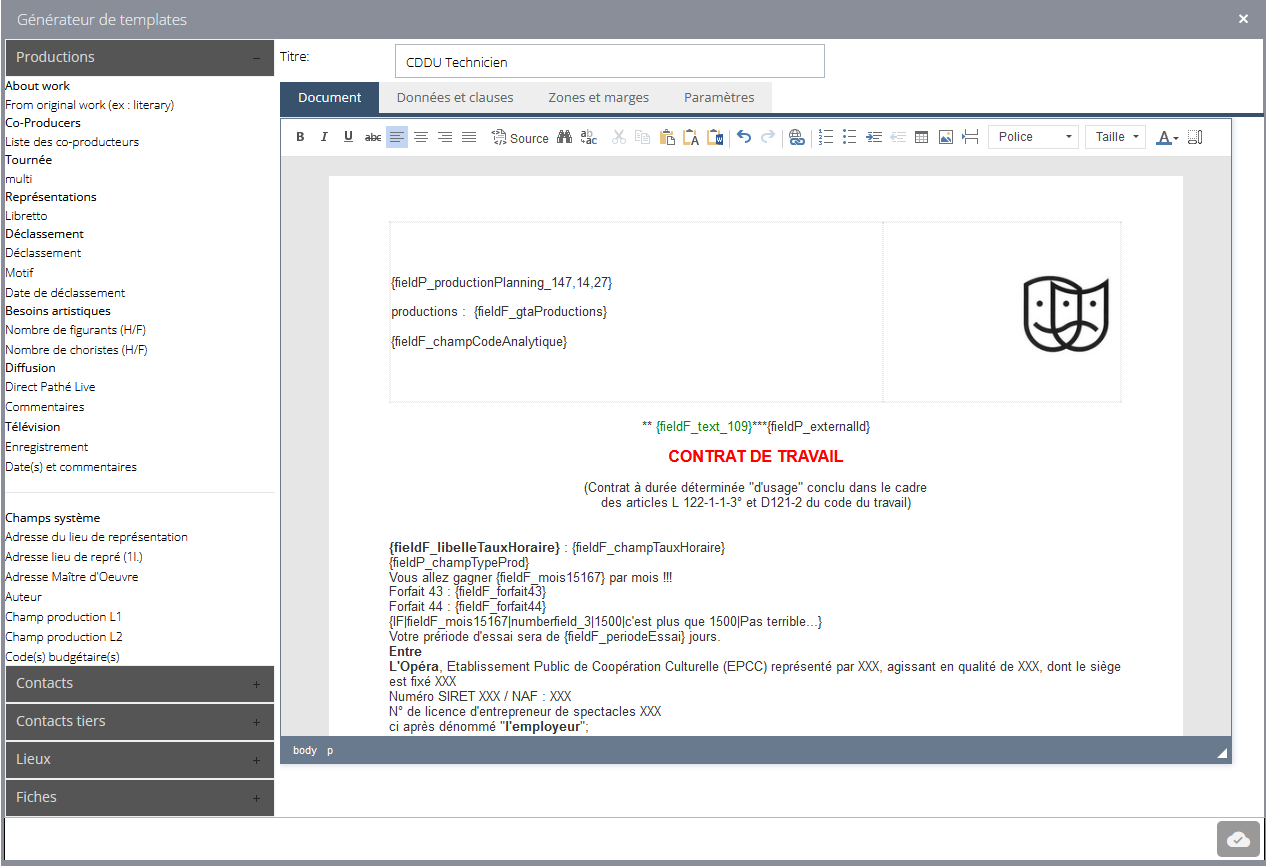Click the Source button in toolbar
1266x866 pixels.
click(x=520, y=137)
